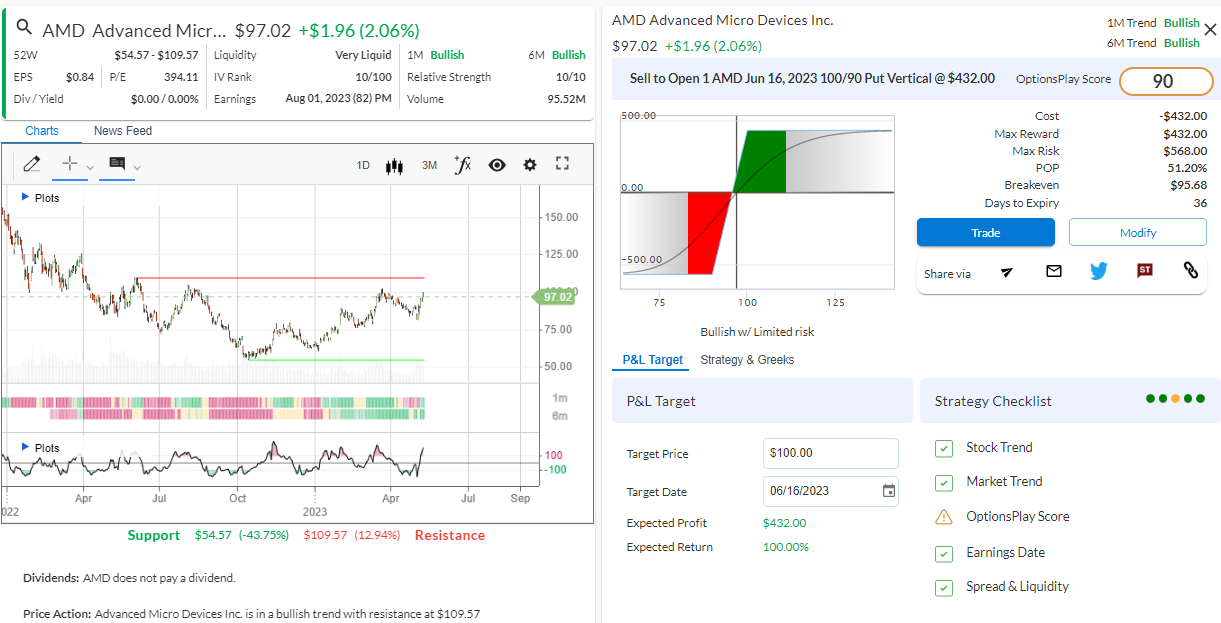This screenshot has width=1221, height=623.
Task: Open the crosshair tool dropdown arrow
Action: 90,167
